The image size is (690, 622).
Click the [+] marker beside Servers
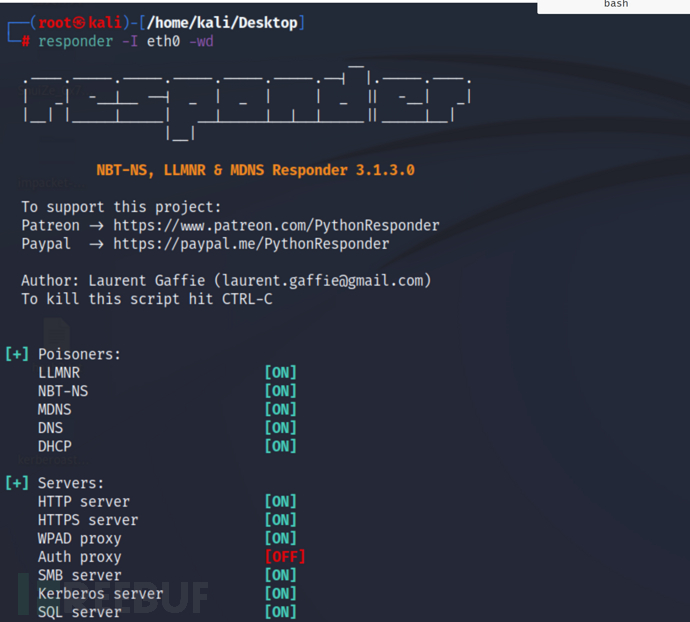pyautogui.click(x=17, y=483)
